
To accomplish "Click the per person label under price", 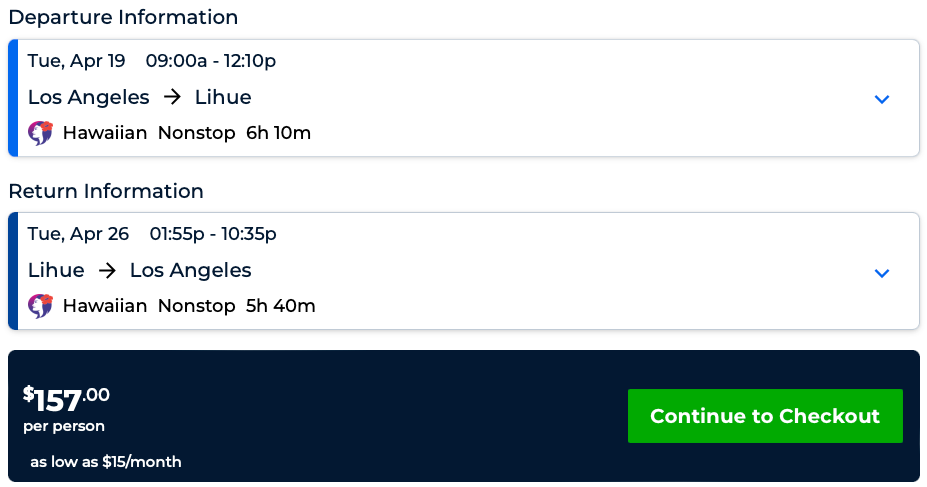I will point(64,427).
